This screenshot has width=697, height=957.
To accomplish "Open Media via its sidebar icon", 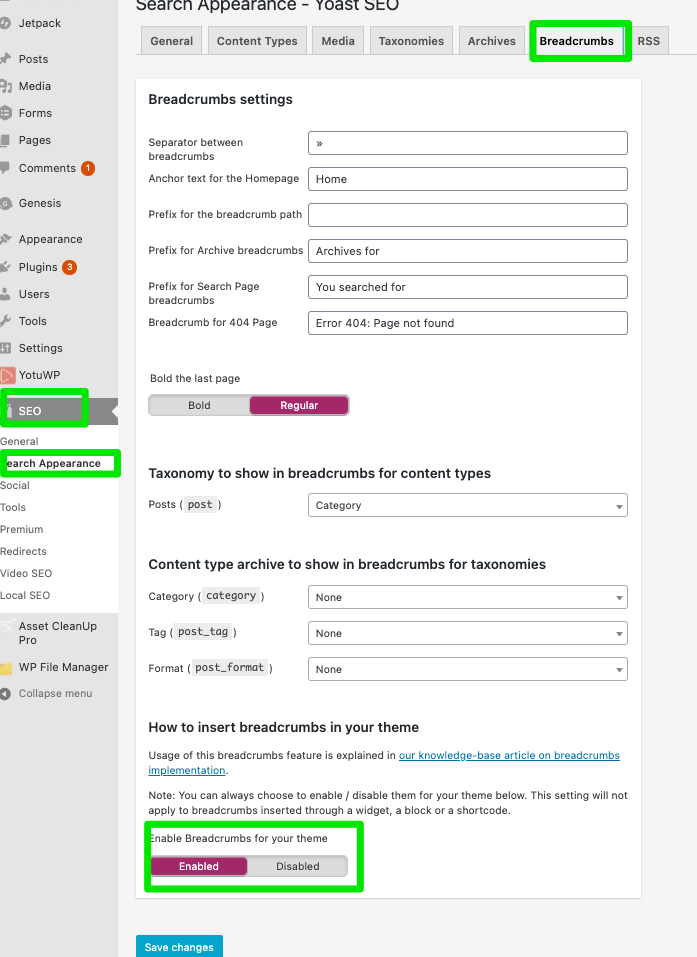I will pos(6,86).
